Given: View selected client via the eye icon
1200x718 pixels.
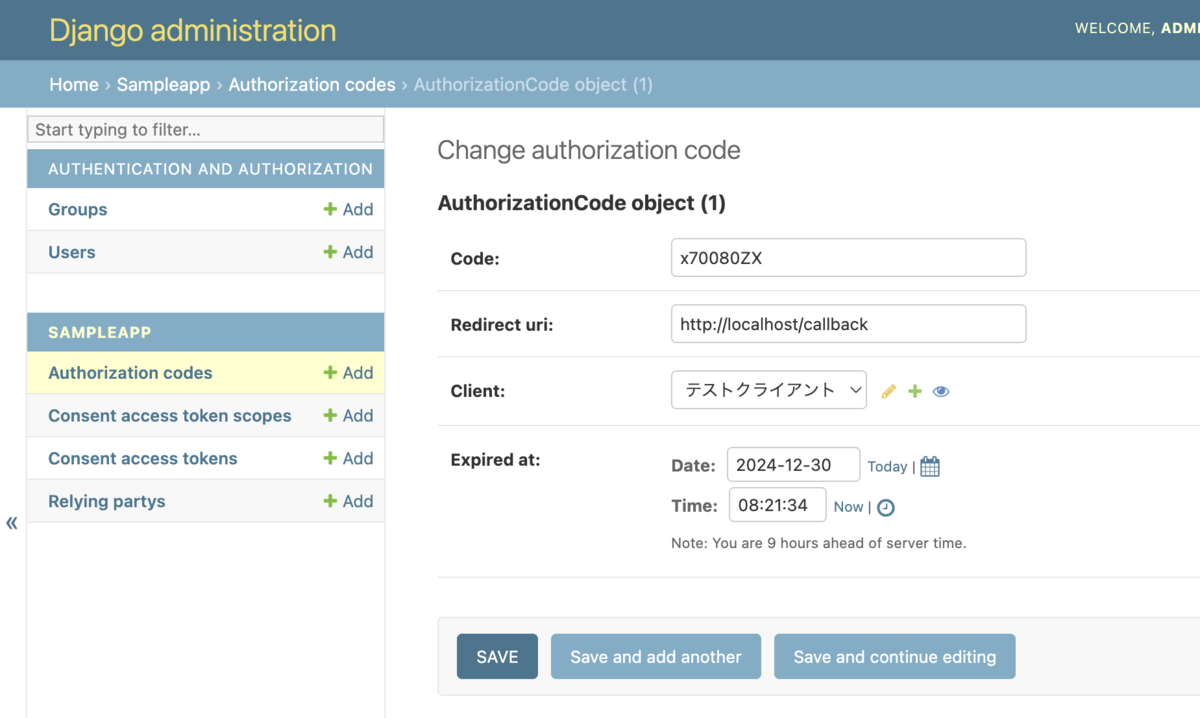Looking at the screenshot, I should (x=941, y=392).
